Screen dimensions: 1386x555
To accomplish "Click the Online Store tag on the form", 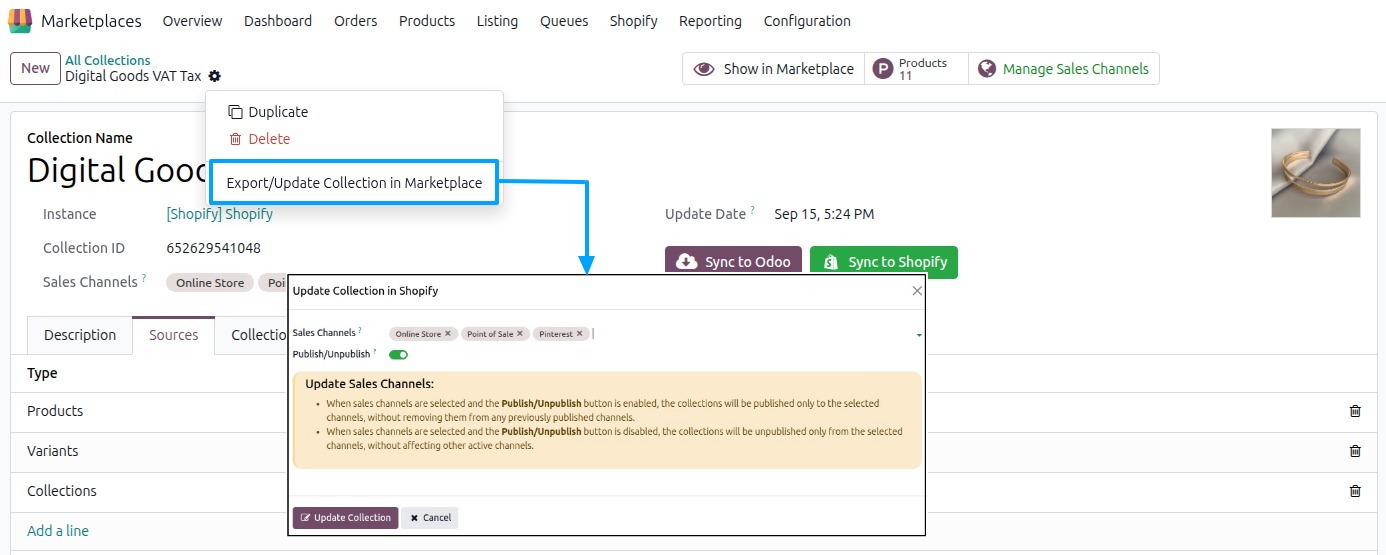I will pyautogui.click(x=210, y=283).
